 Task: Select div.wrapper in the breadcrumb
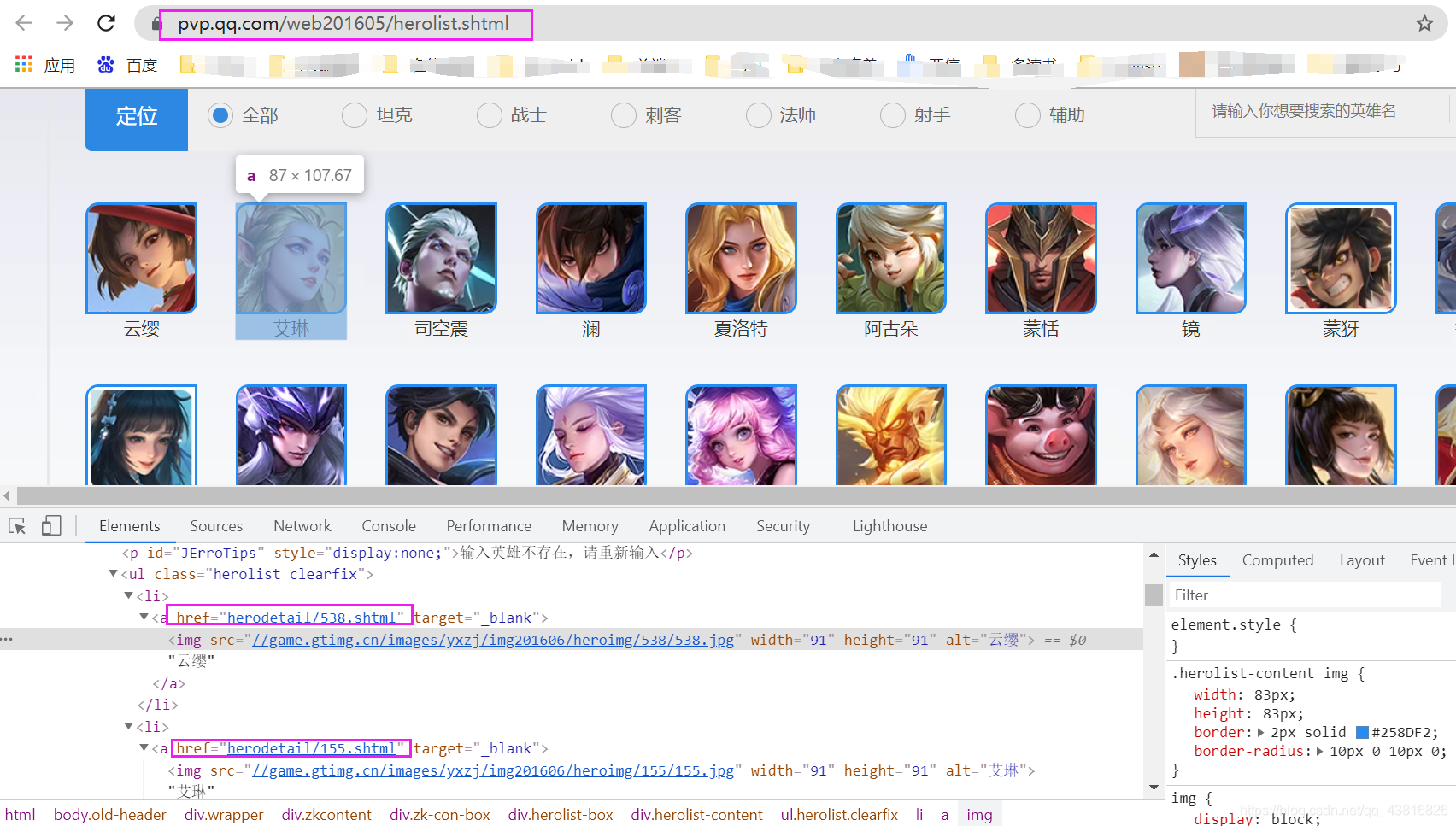point(224,815)
